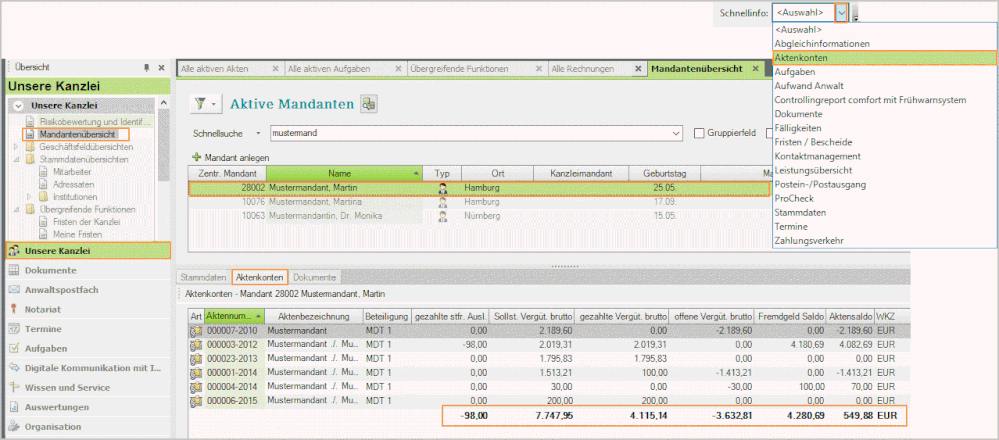Collapse Übergreifende Funktionen tree folder
Viewport: 999px width, 440px height.
[17, 209]
